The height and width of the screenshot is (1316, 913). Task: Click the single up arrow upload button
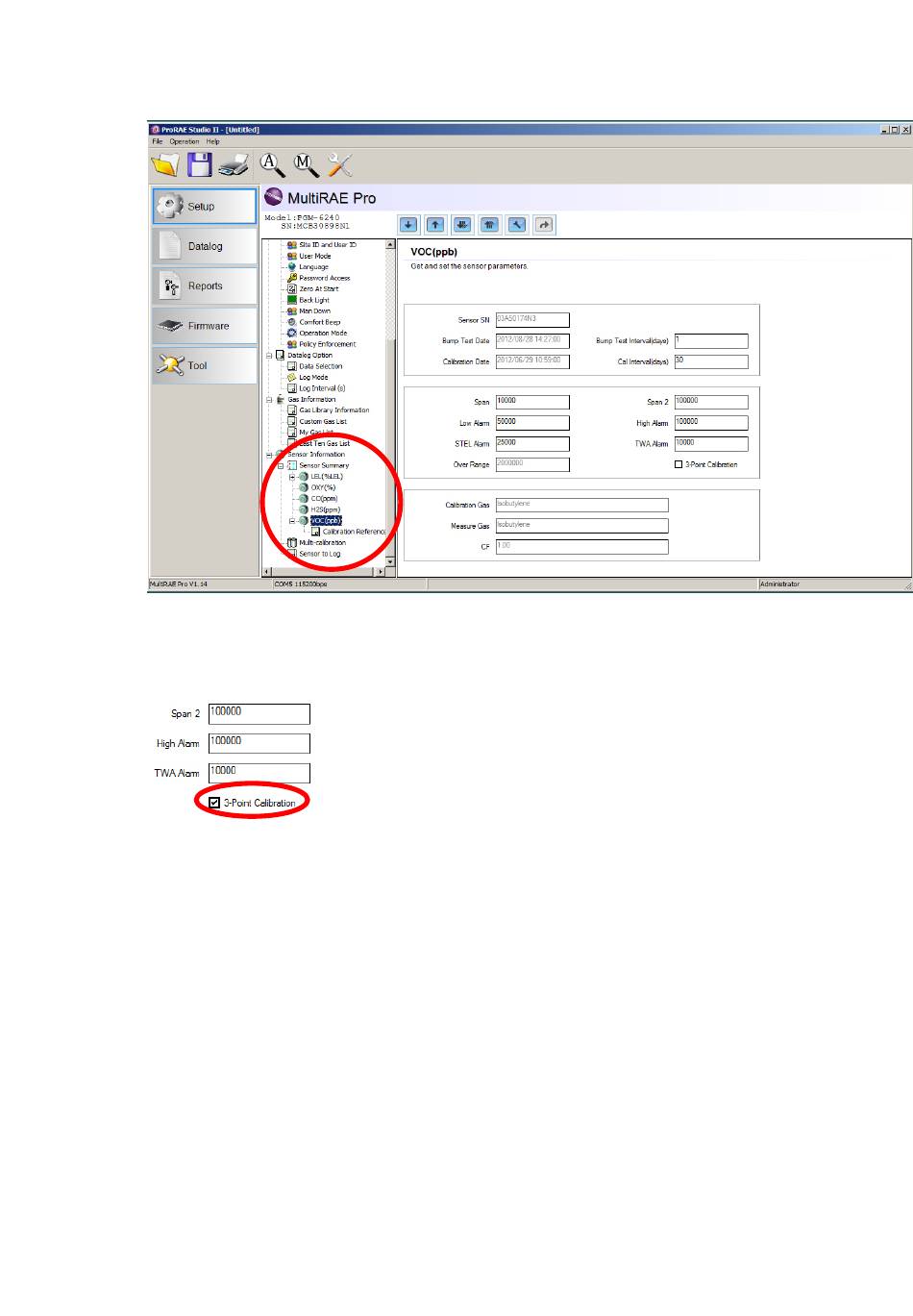coord(435,225)
